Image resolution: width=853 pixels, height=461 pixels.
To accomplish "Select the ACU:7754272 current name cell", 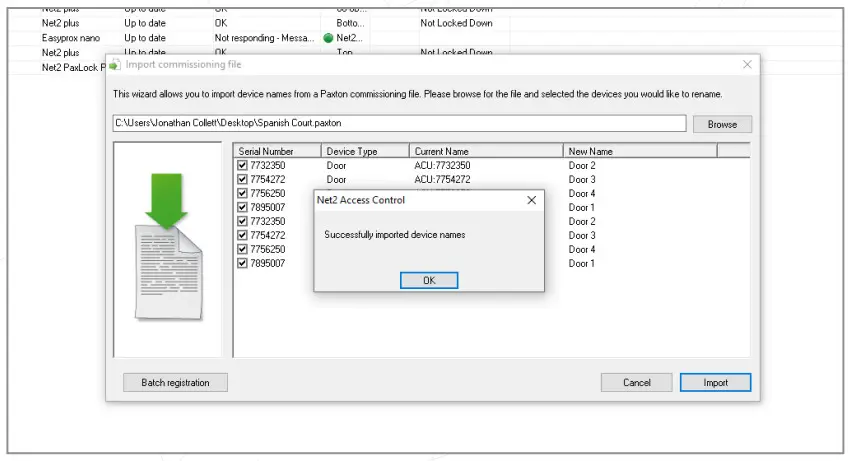I will pyautogui.click(x=442, y=180).
